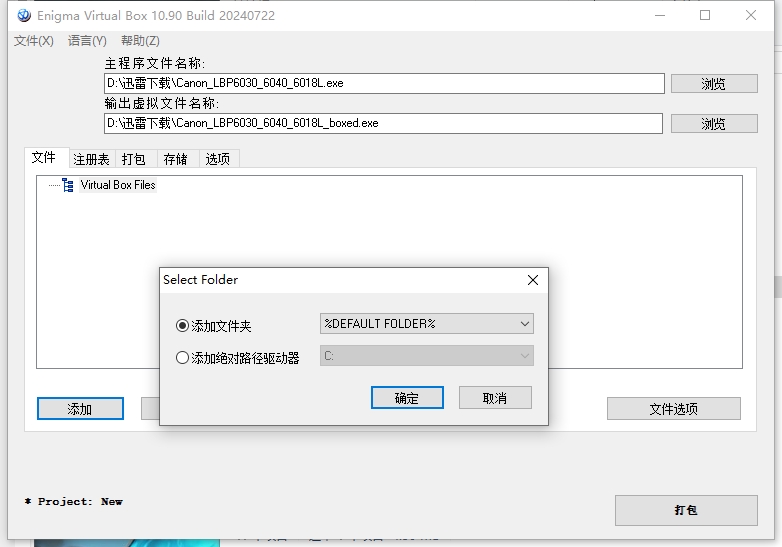
Task: Open the 文件(X) menu
Action: point(33,41)
